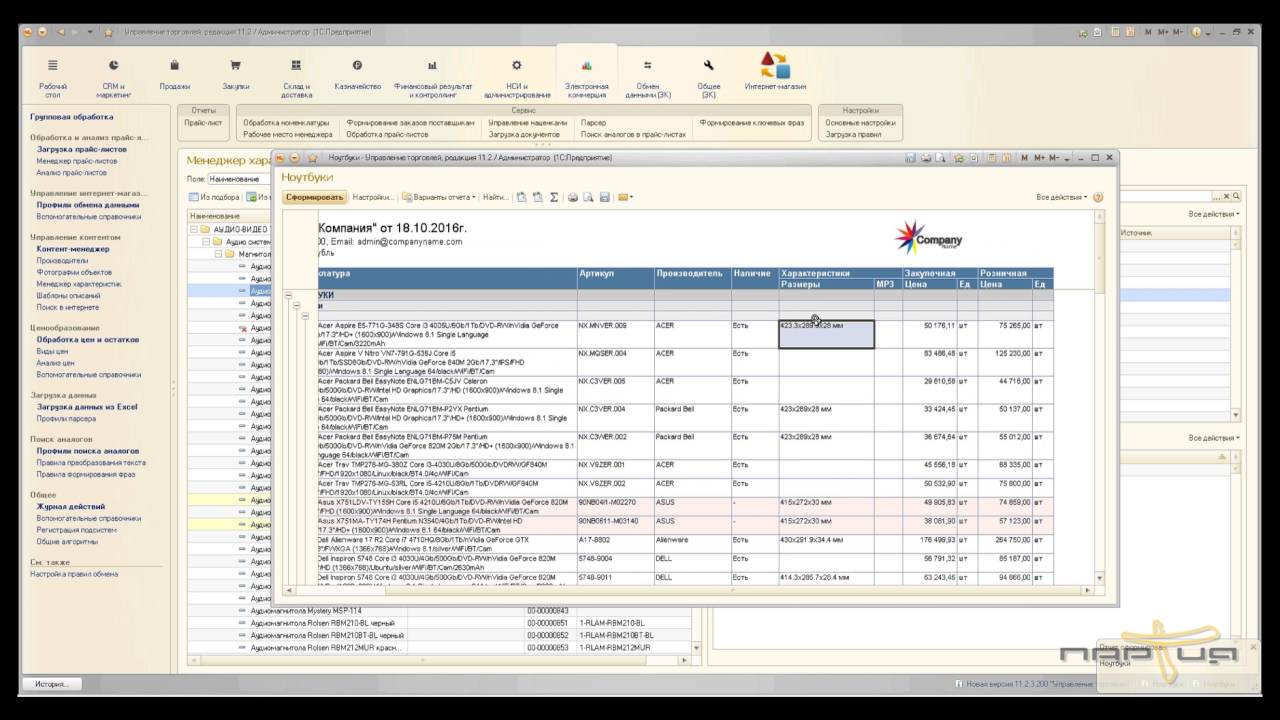Click the favorites star in main title bar

(x=108, y=32)
